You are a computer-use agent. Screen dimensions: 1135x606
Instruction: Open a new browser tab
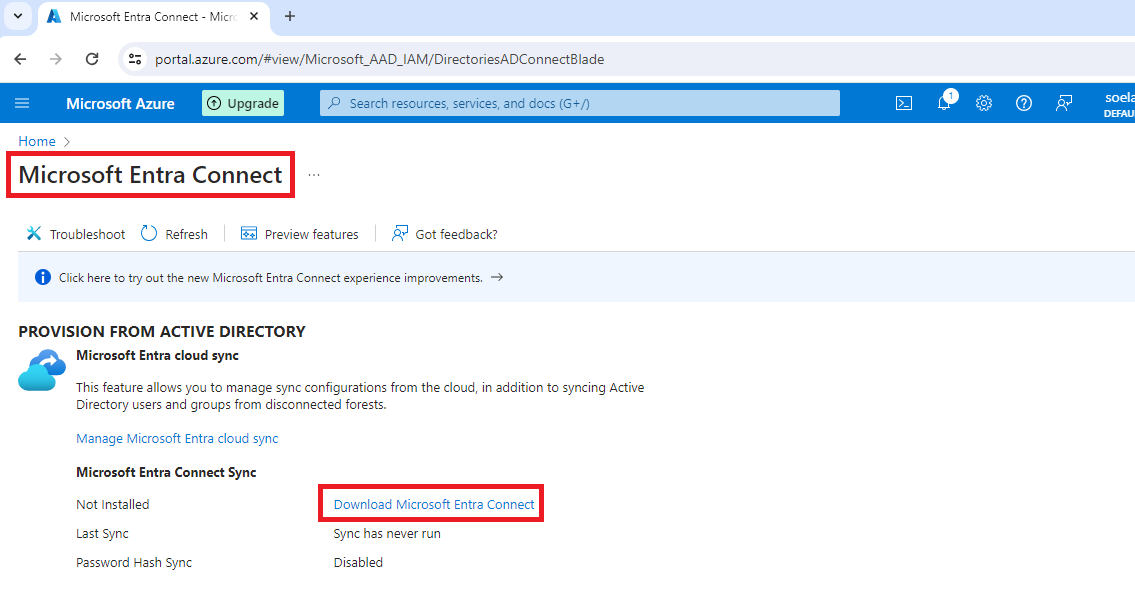click(x=290, y=16)
